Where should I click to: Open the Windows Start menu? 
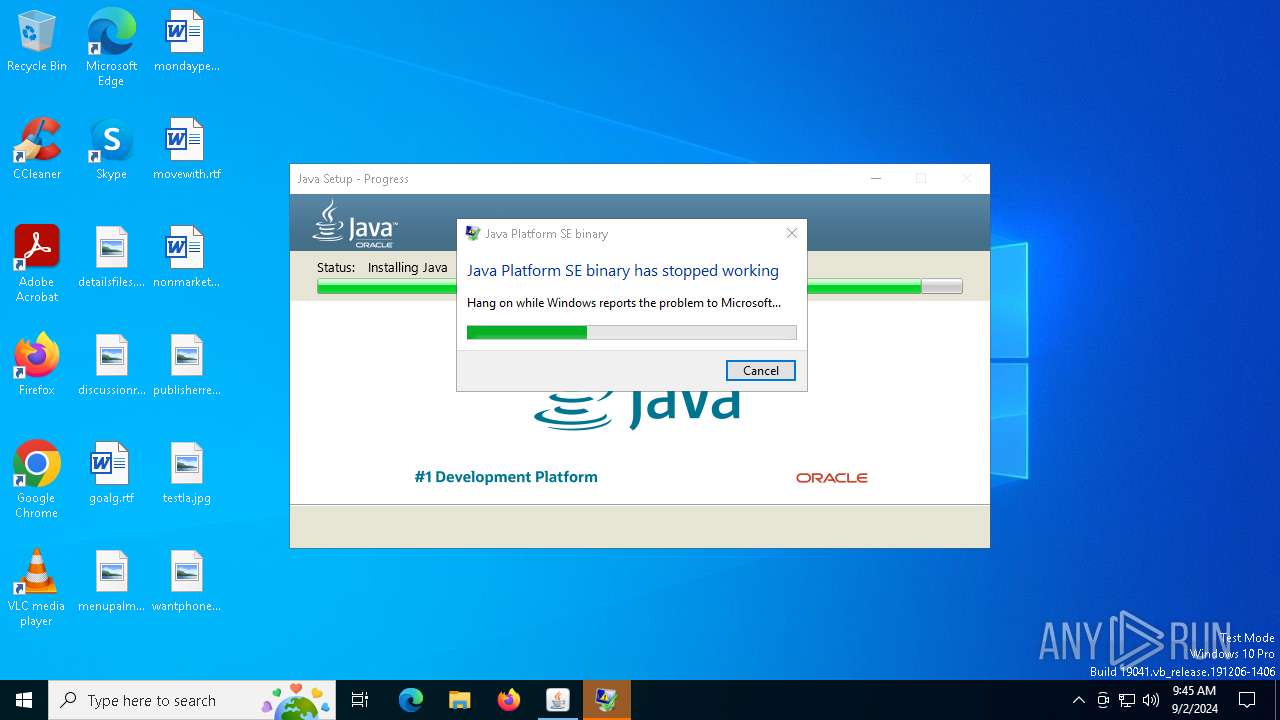click(24, 700)
